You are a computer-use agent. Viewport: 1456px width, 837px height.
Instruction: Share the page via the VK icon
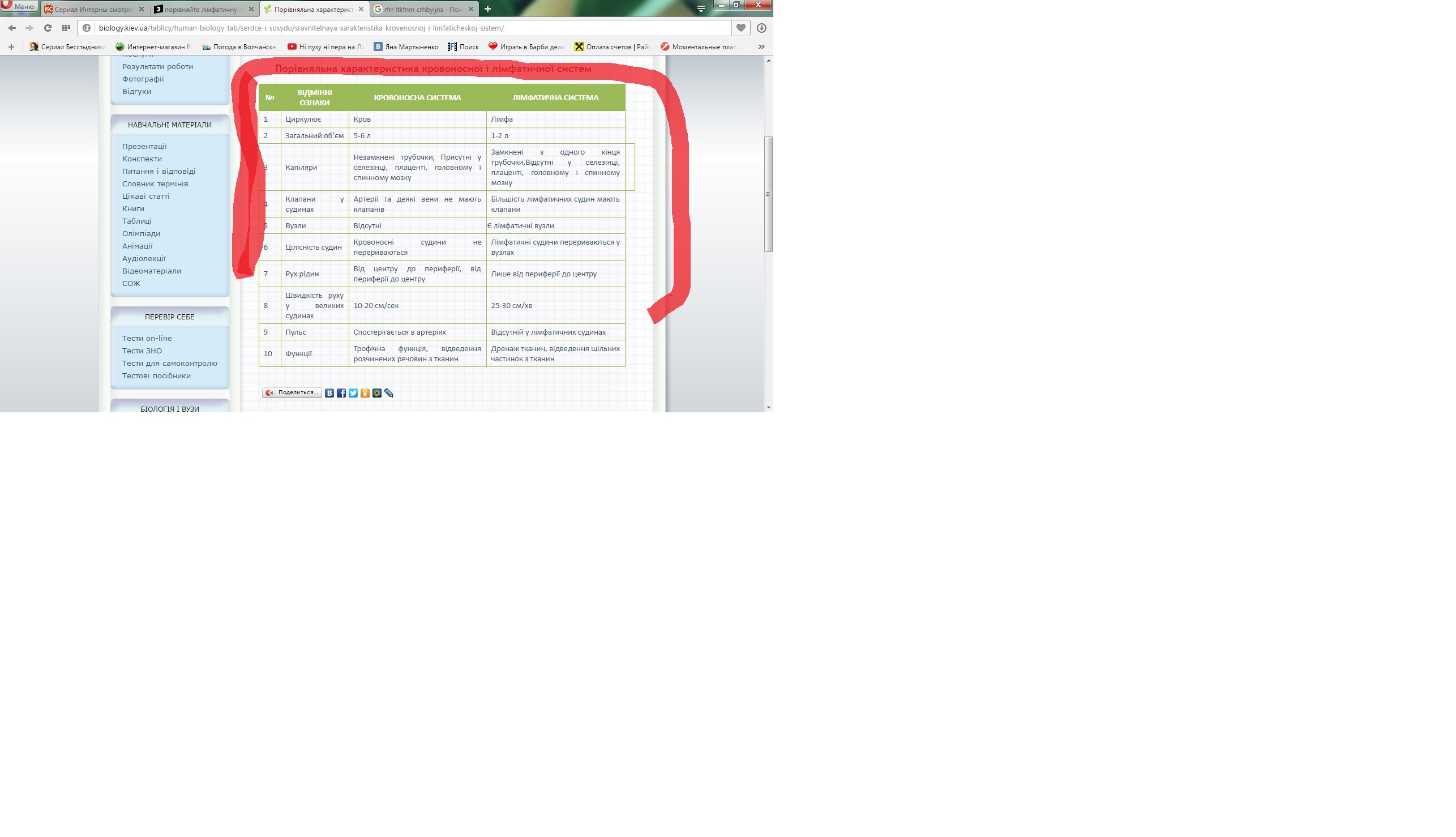point(329,393)
